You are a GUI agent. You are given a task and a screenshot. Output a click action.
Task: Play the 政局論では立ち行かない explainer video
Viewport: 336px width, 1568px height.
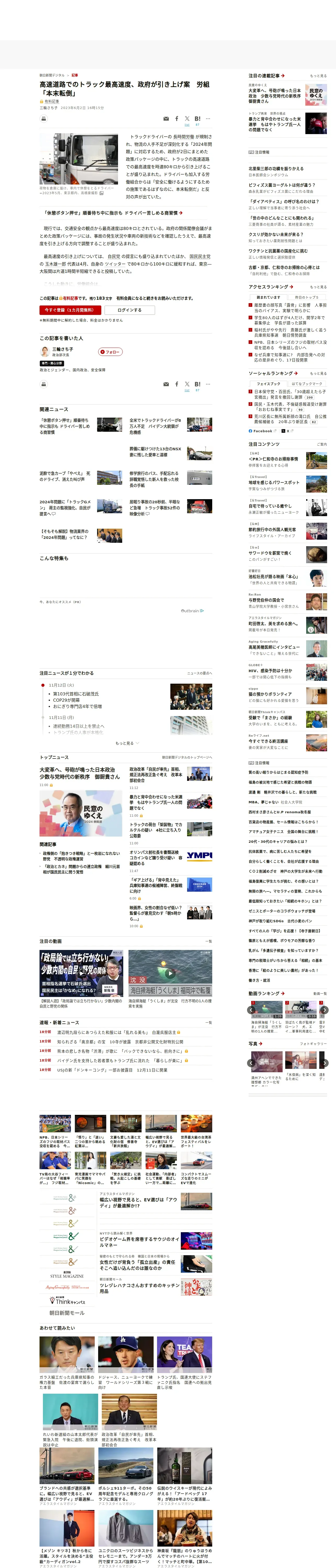tap(82, 973)
